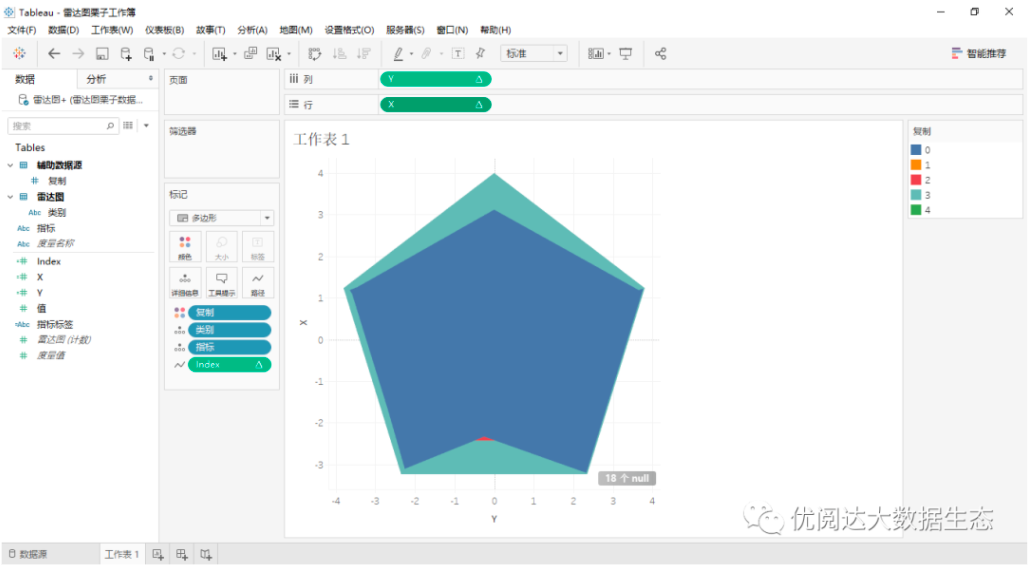Click the blue 0 legend color swatch
The width and height of the screenshot is (1028, 565).
tap(916, 150)
